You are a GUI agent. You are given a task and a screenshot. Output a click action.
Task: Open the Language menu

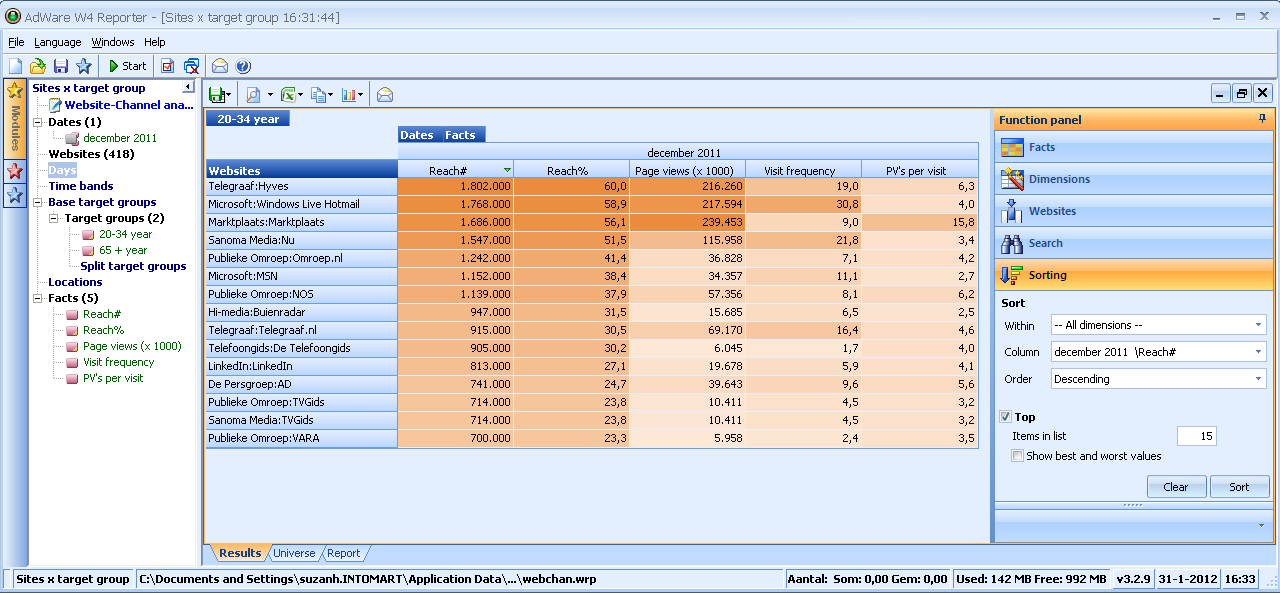click(58, 42)
